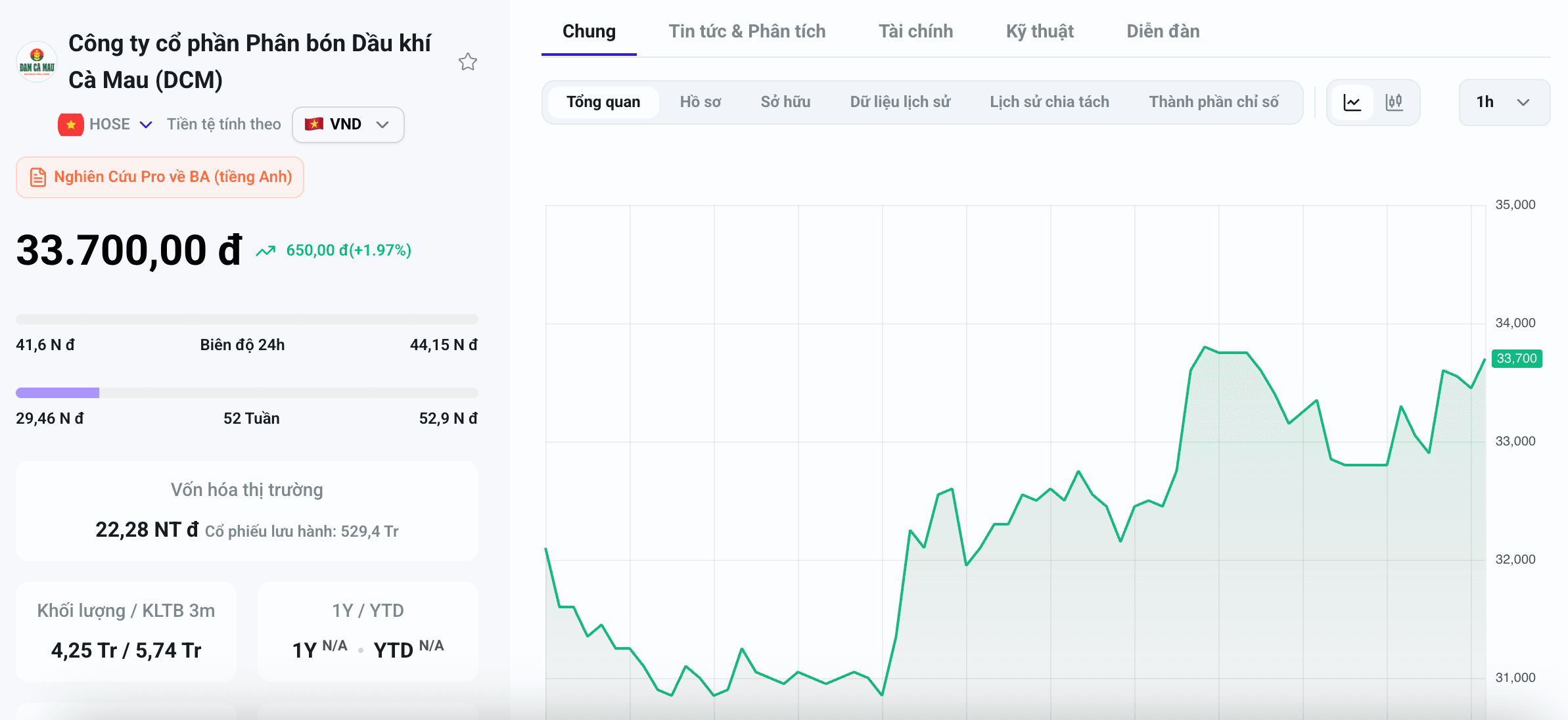Screen dimensions: 1568x720
Task: Click the 650,00 đ(+1.97%) price change
Action: click(348, 250)
